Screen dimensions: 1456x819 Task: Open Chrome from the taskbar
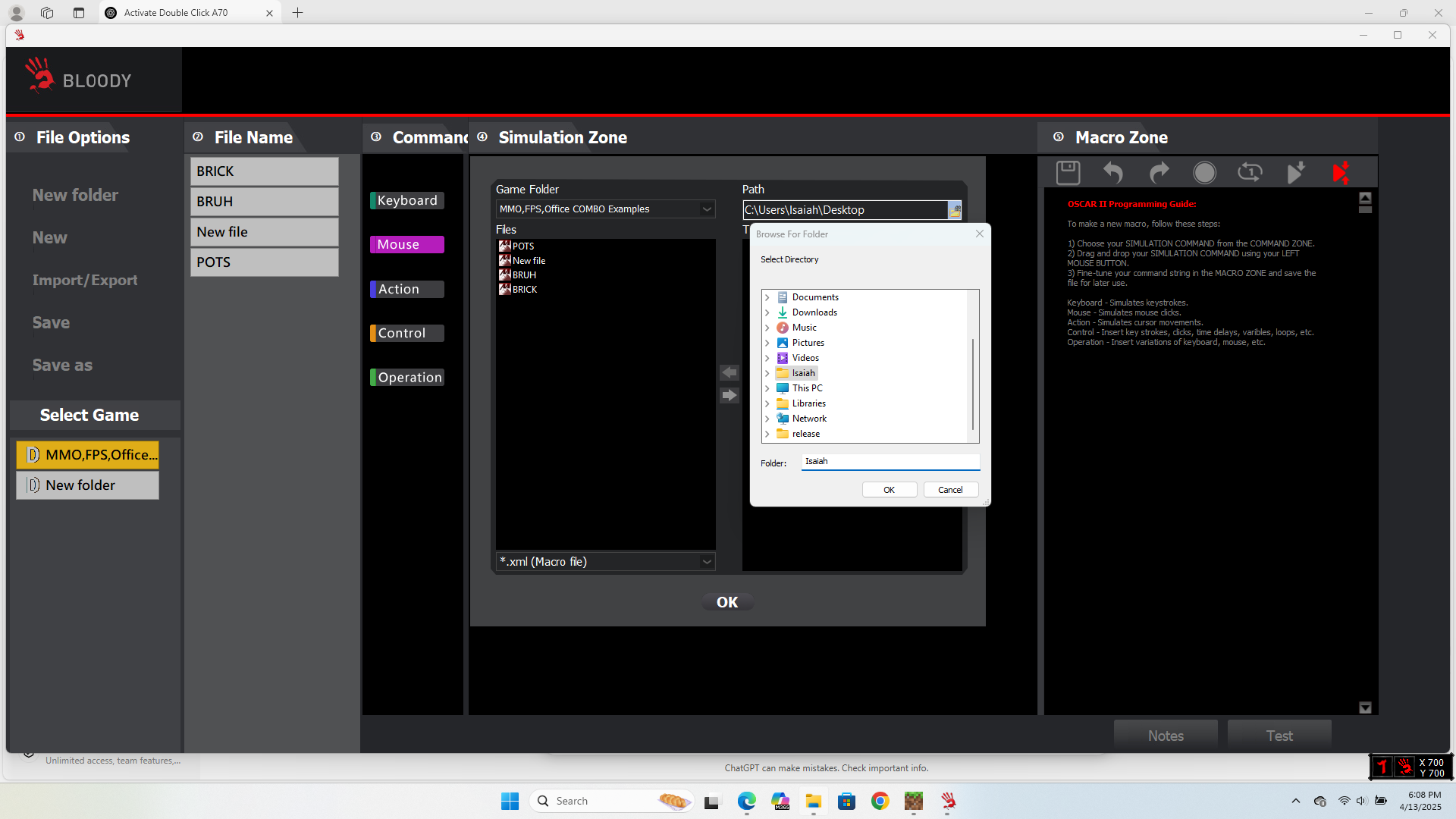[880, 801]
